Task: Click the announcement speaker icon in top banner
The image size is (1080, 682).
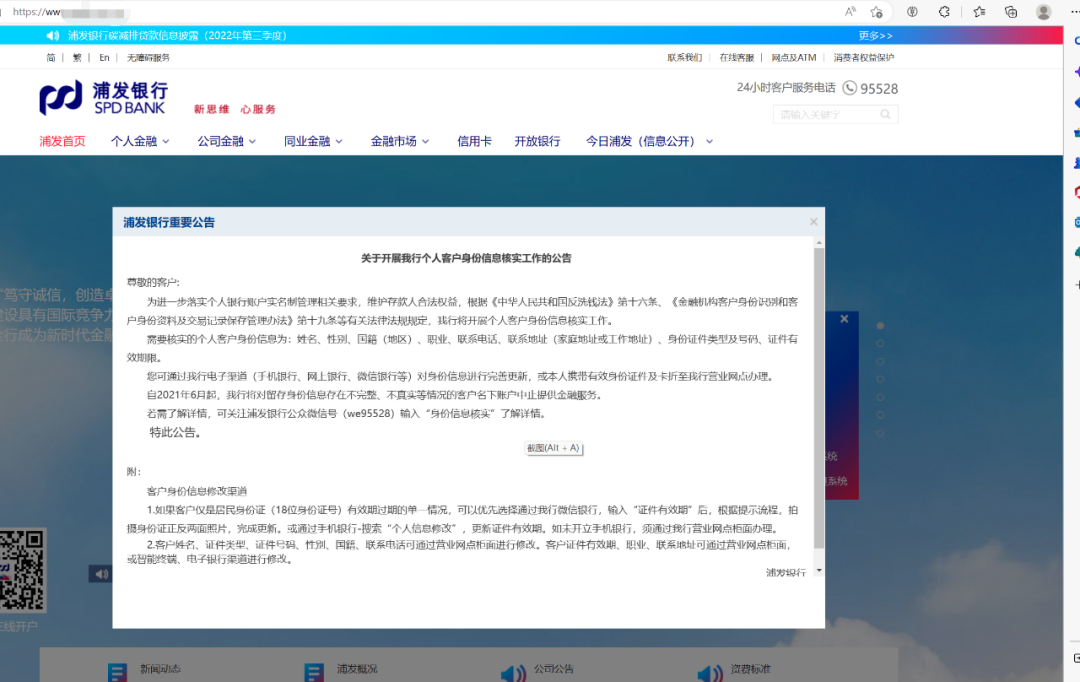Action: pyautogui.click(x=52, y=36)
